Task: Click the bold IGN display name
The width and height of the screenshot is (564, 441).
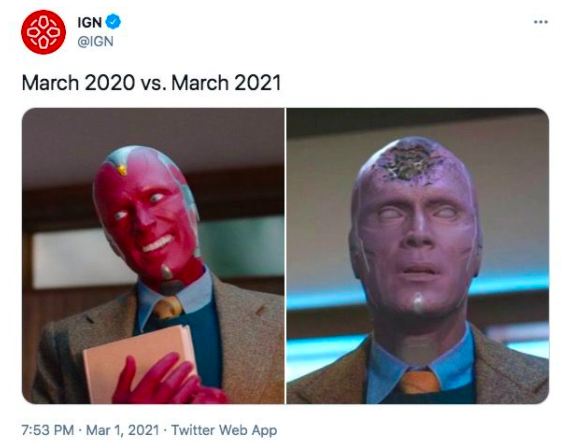Action: click(90, 22)
